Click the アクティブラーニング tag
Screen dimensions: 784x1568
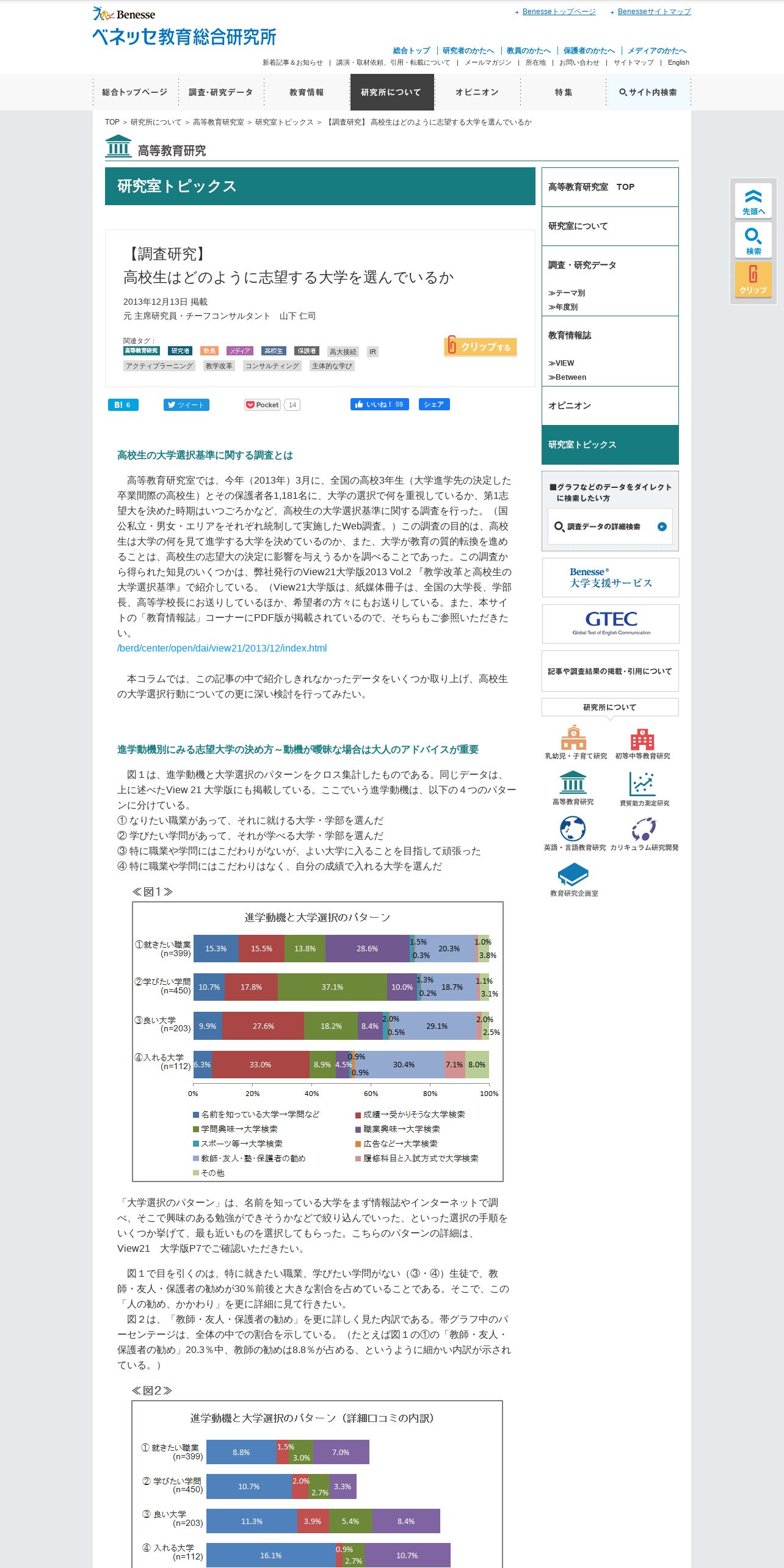pos(159,366)
